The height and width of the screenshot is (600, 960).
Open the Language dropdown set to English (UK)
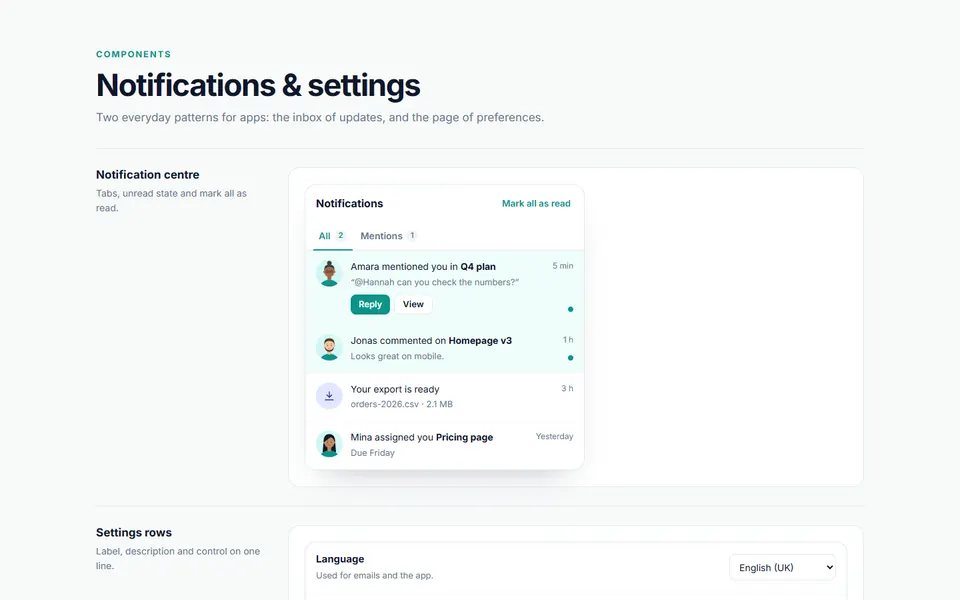(x=782, y=568)
